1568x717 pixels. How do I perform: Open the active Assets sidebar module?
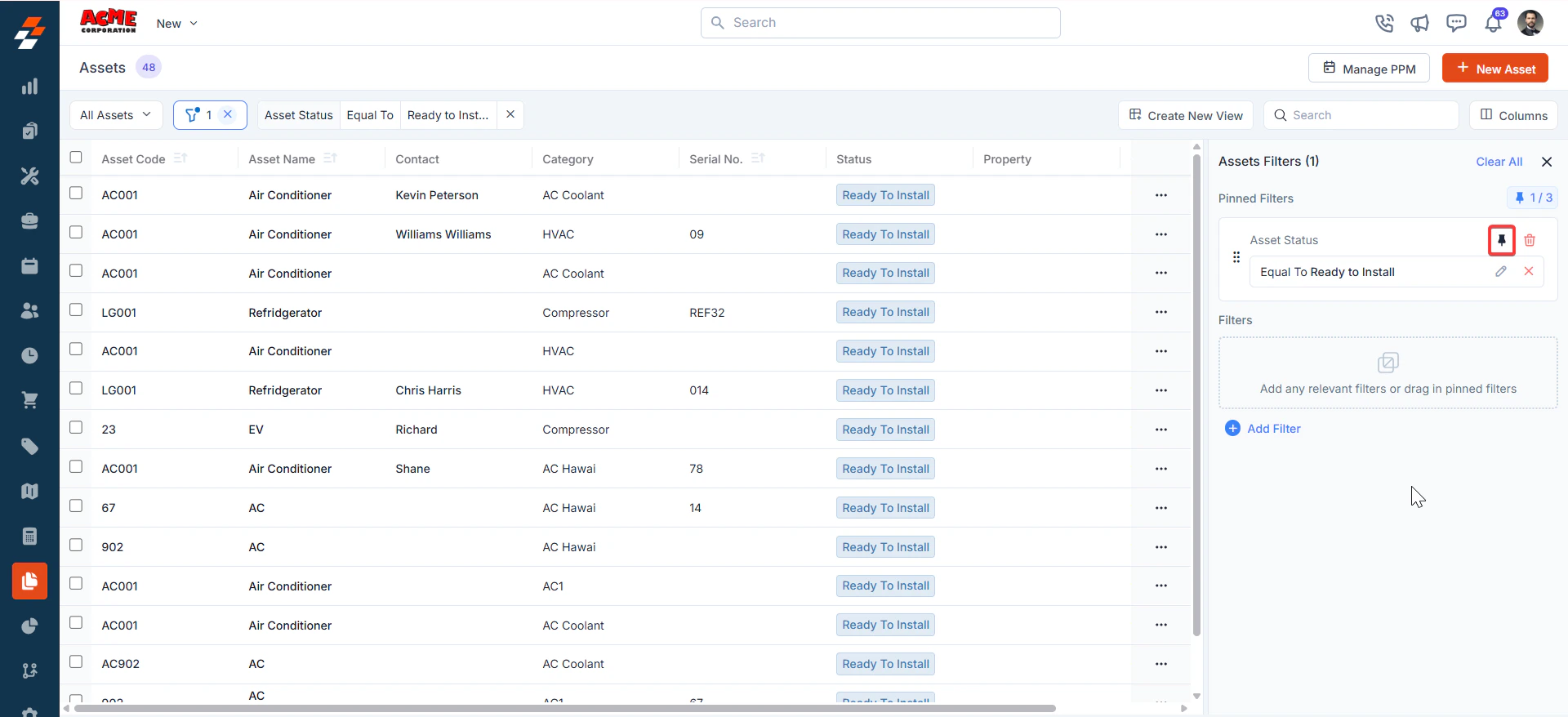[x=29, y=581]
